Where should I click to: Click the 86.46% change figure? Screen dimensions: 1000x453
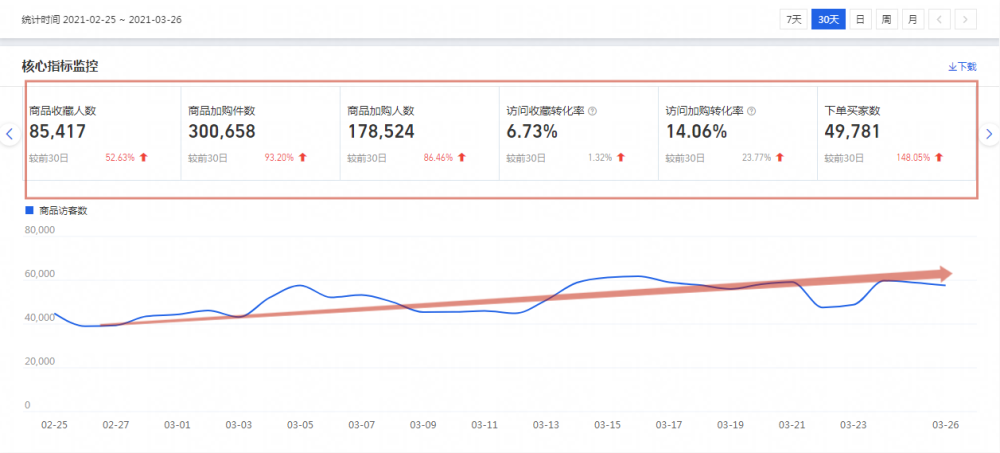tap(438, 158)
